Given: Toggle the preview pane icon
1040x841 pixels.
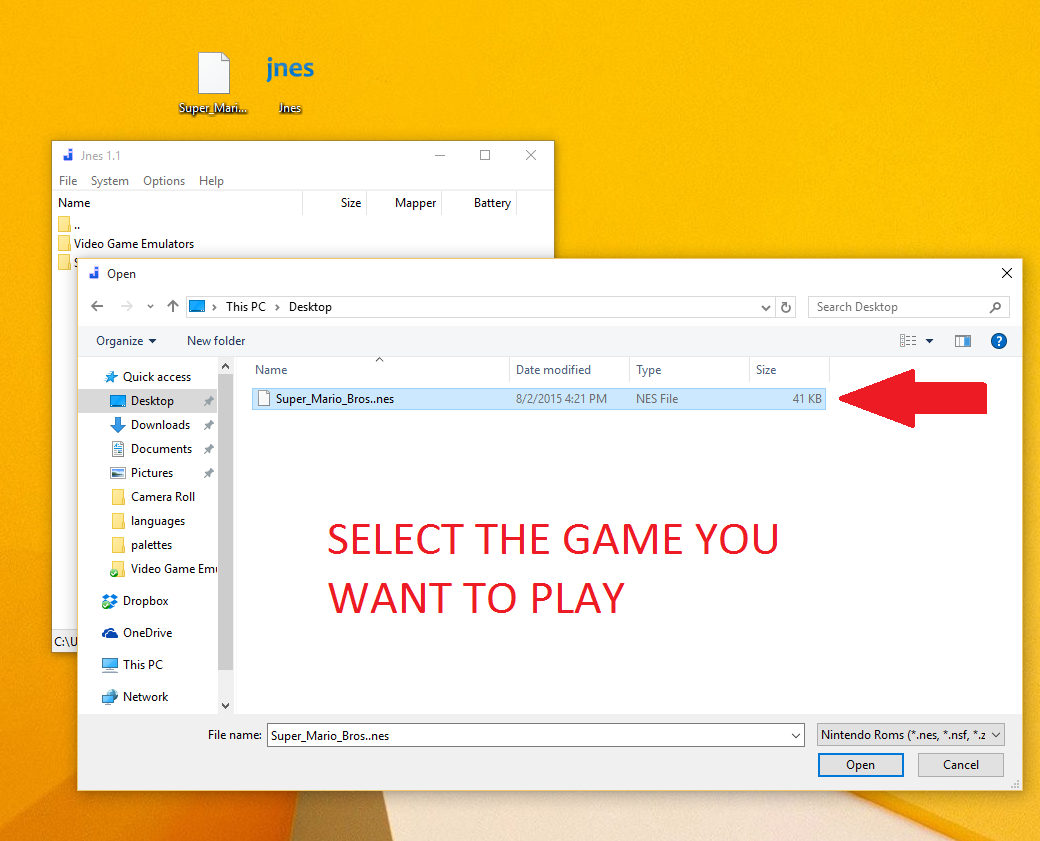Looking at the screenshot, I should (x=963, y=341).
